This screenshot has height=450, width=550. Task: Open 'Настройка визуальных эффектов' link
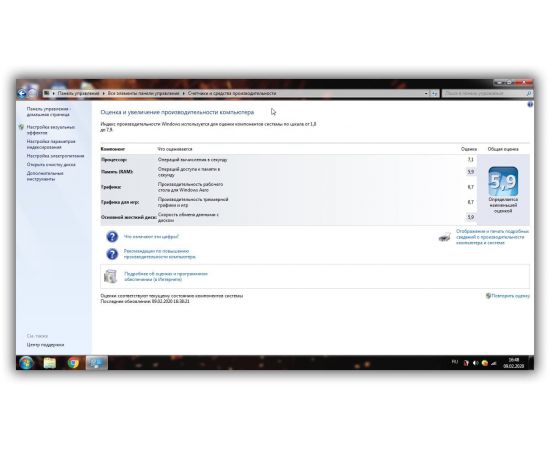51,130
